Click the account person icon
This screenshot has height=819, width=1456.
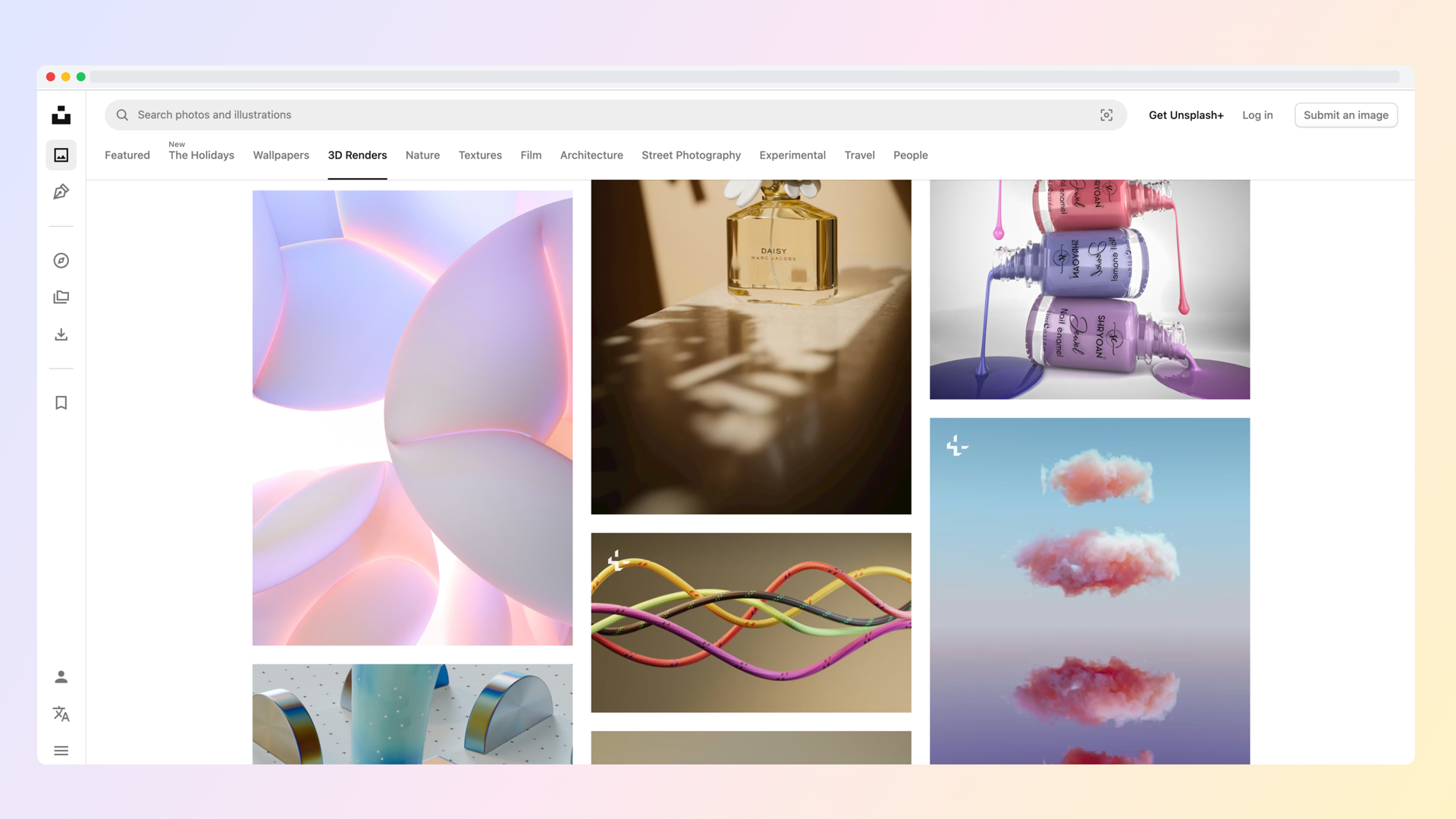(x=61, y=677)
